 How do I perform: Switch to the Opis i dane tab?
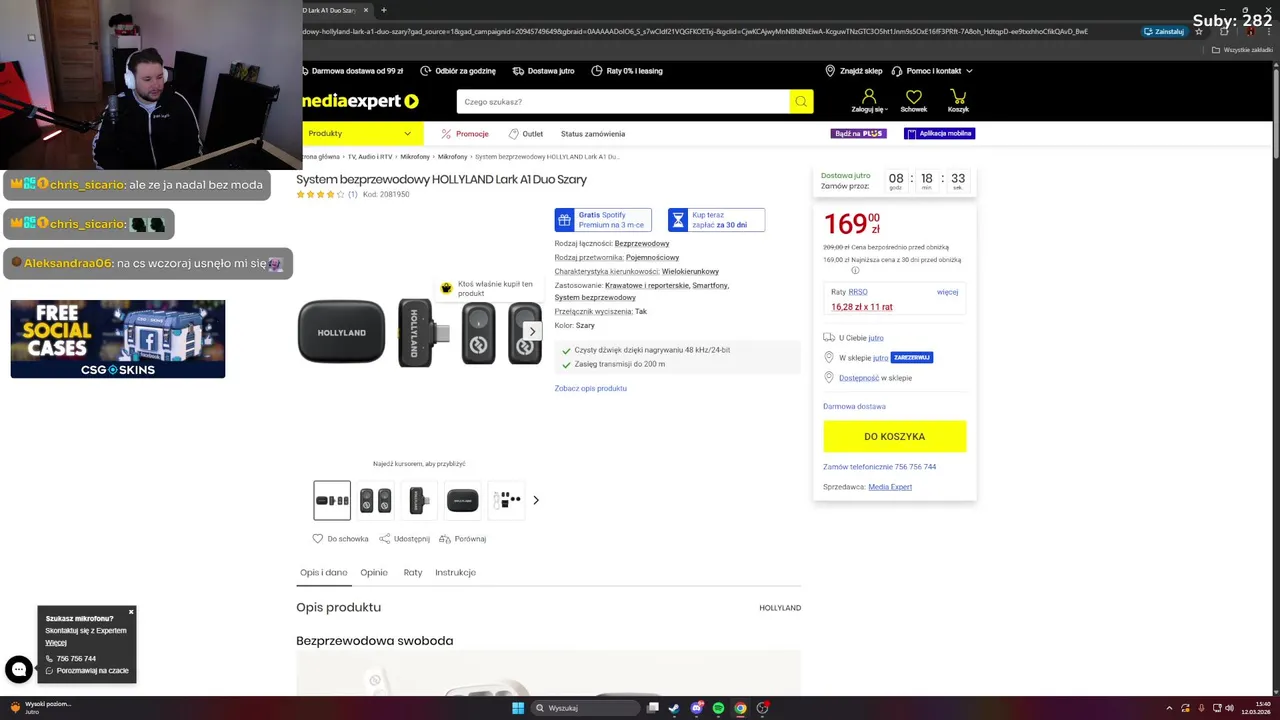[323, 573]
